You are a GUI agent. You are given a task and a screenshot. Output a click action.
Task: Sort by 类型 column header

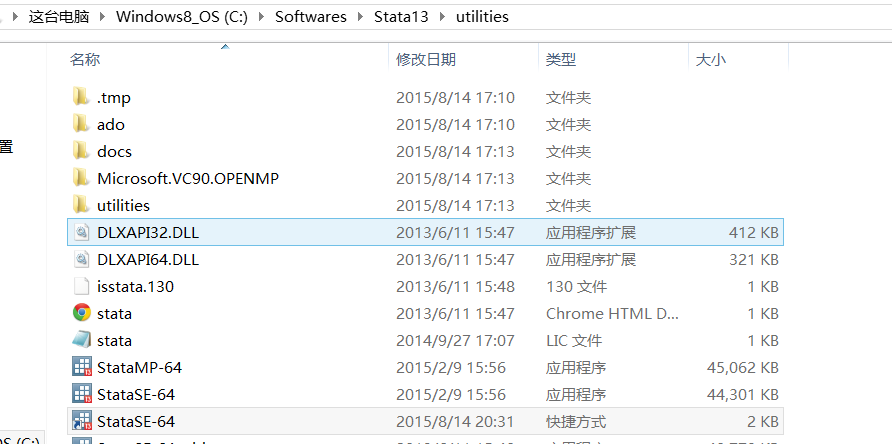[x=560, y=60]
